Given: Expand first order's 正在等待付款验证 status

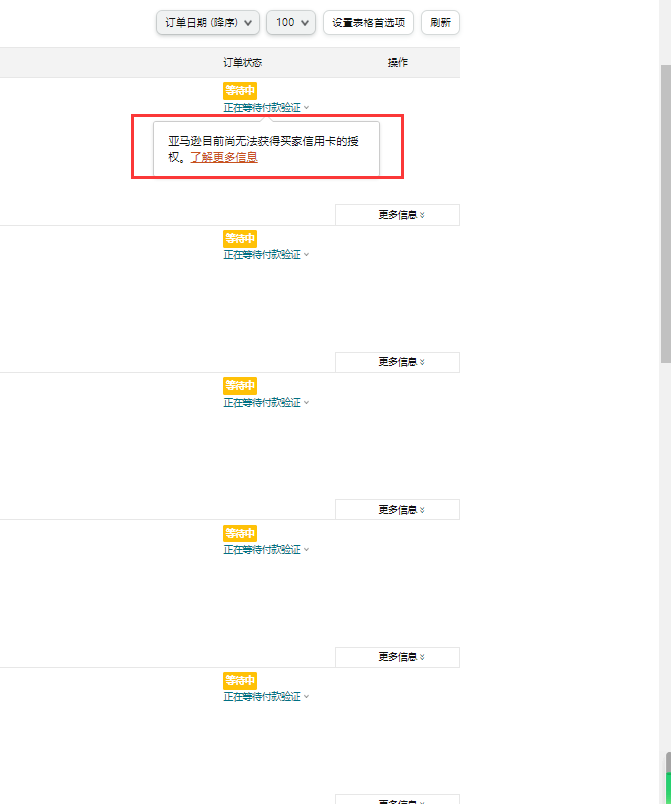Looking at the screenshot, I should point(266,108).
